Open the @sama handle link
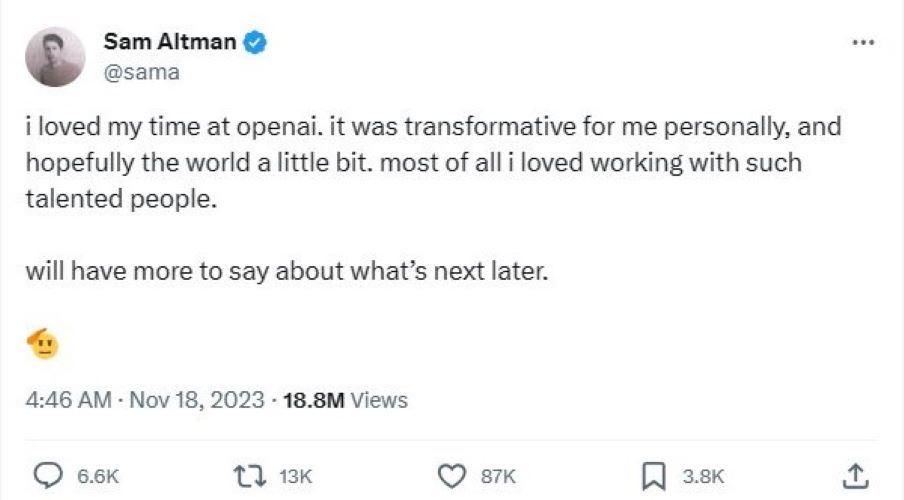Image resolution: width=904 pixels, height=500 pixels. 142,72
